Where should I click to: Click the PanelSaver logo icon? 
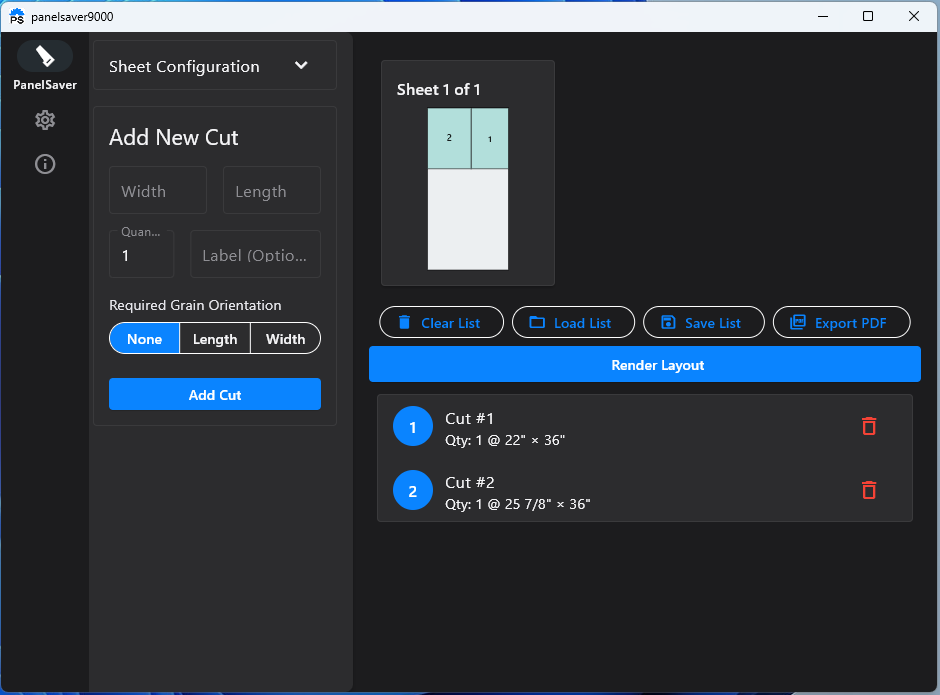coord(45,56)
